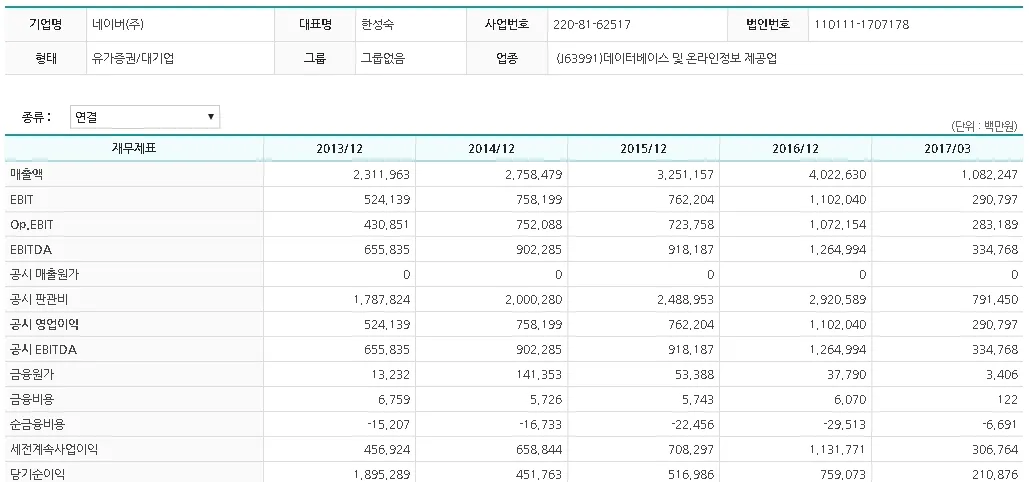1029x482 pixels.
Task: Click the industry value (J63991)데이터베이스 및 온라인정보 제공업
Action: [x=666, y=58]
